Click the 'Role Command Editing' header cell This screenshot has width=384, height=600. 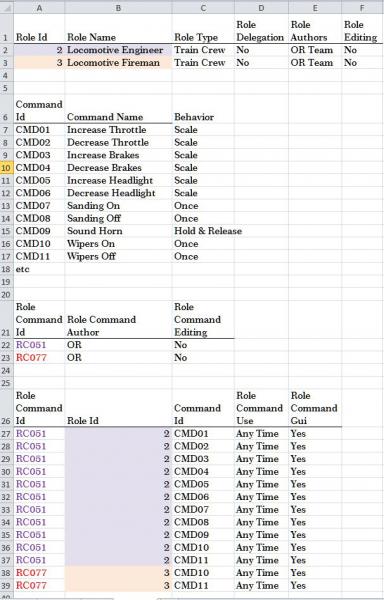coord(203,319)
